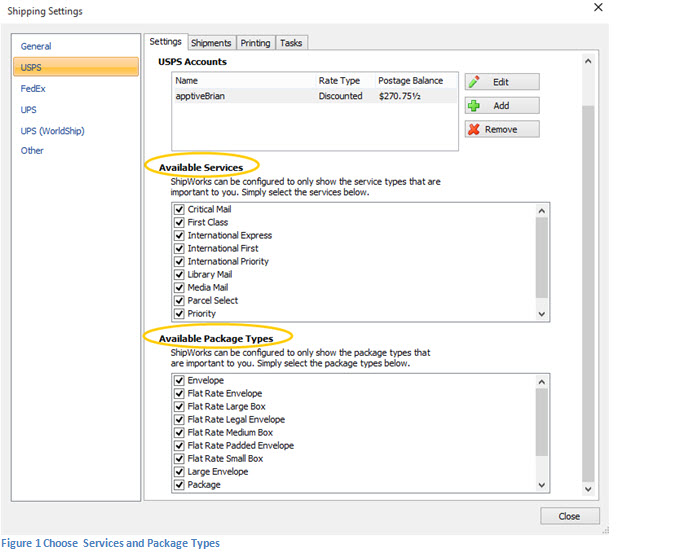Toggle International Express service checkbox

[x=179, y=235]
